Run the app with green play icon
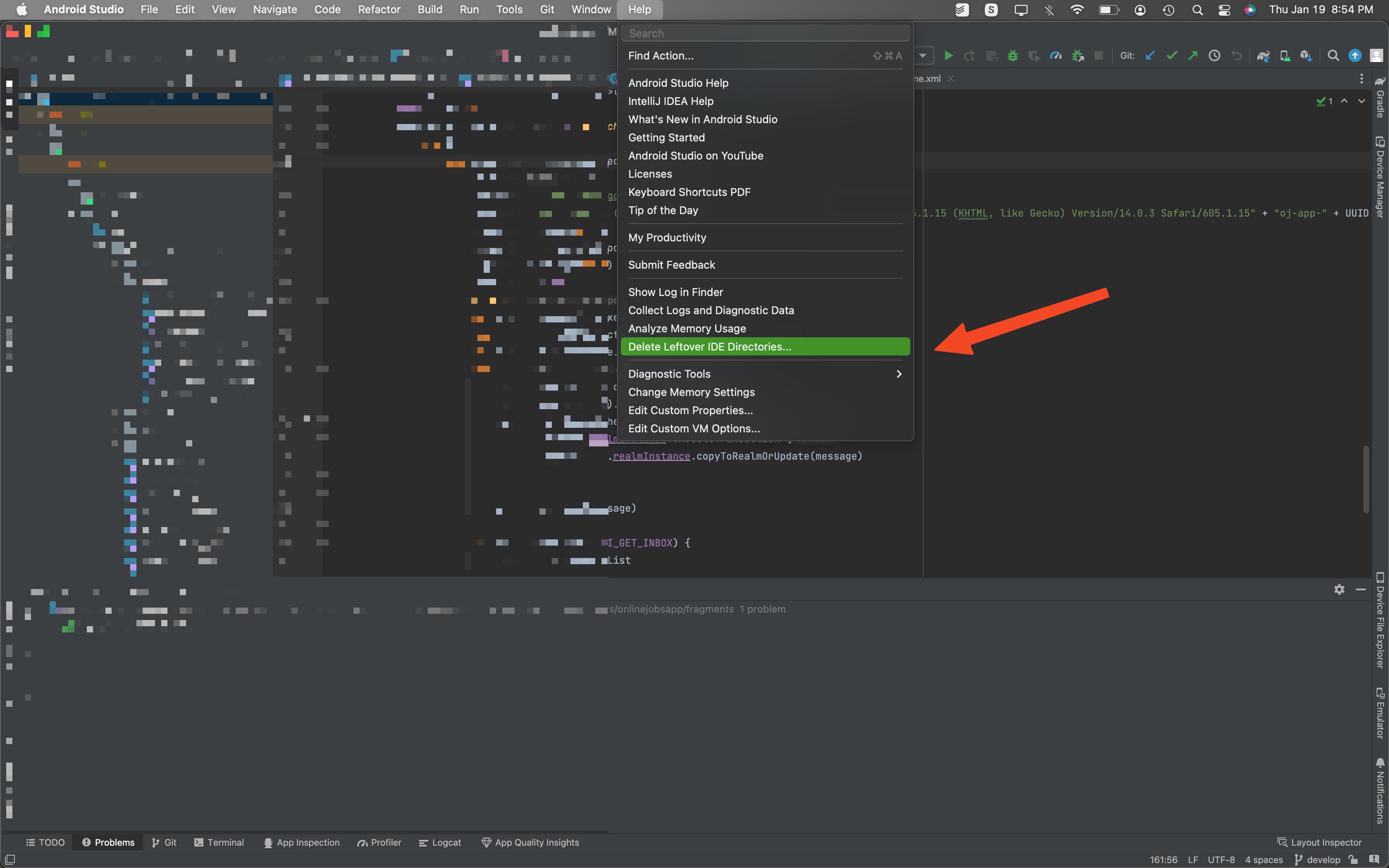 [948, 56]
